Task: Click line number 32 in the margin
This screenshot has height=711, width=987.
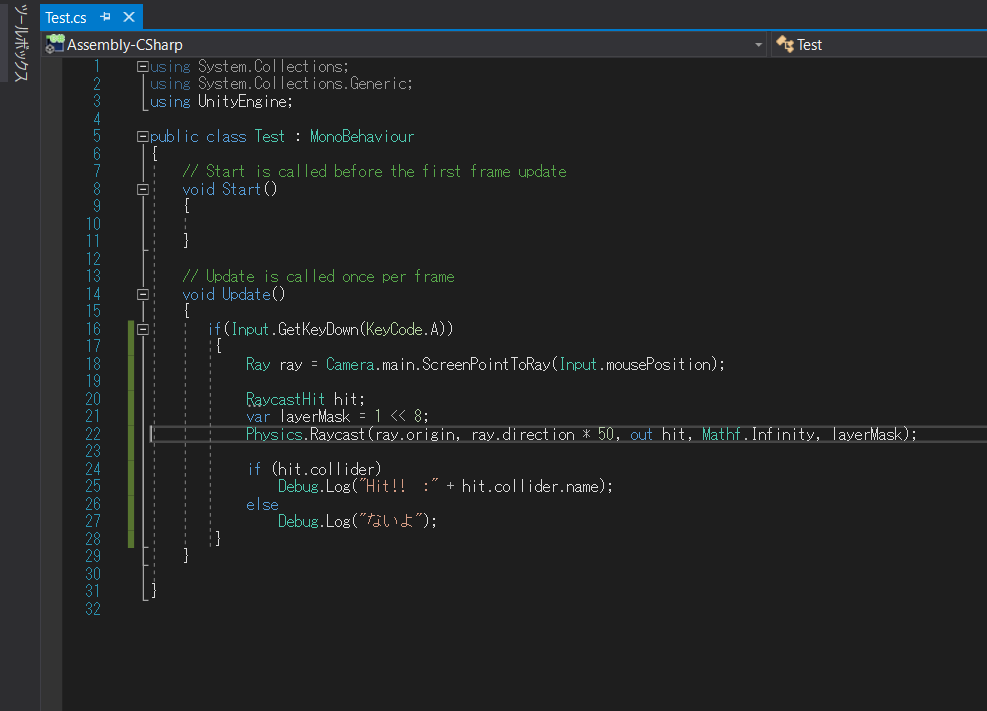Action: click(x=93, y=608)
